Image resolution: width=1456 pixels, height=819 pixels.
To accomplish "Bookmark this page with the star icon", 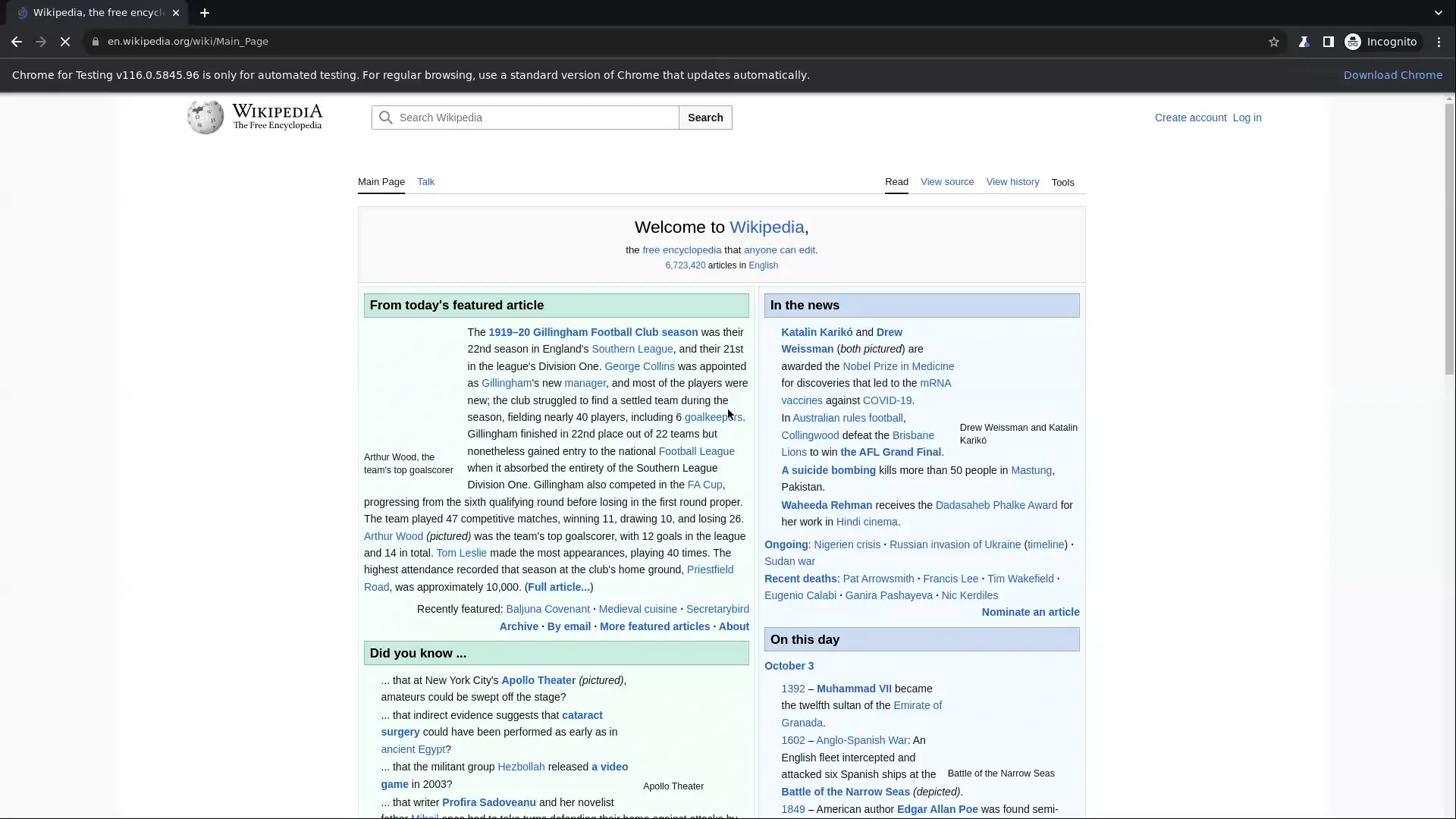I will (x=1274, y=42).
